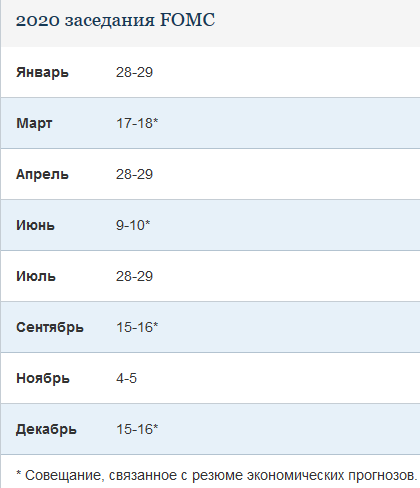This screenshot has height=488, width=420.
Task: Select the Апрель month label
Action: click(x=42, y=174)
